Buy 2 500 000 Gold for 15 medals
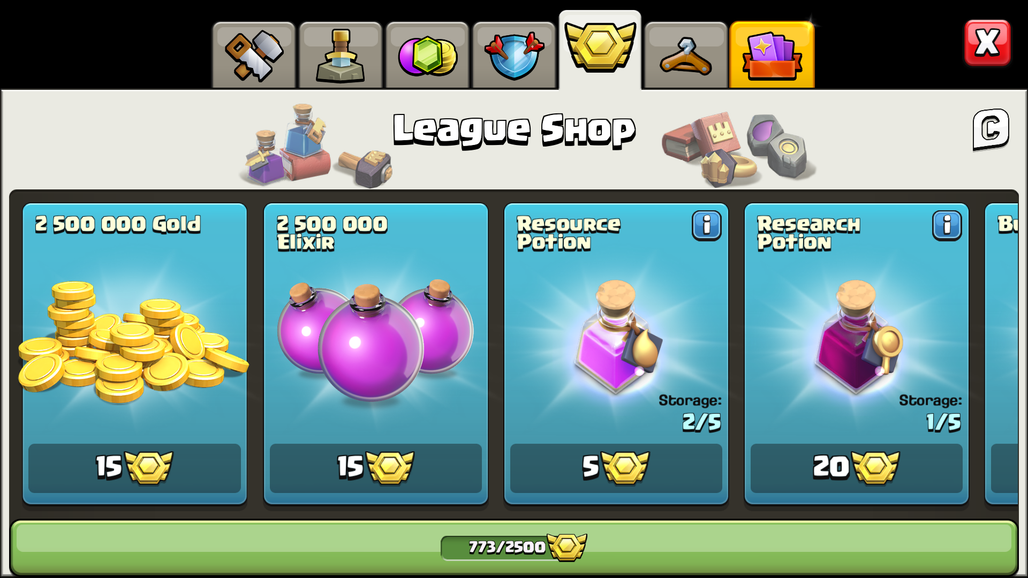Screen dimensions: 1028x578 tap(134, 468)
